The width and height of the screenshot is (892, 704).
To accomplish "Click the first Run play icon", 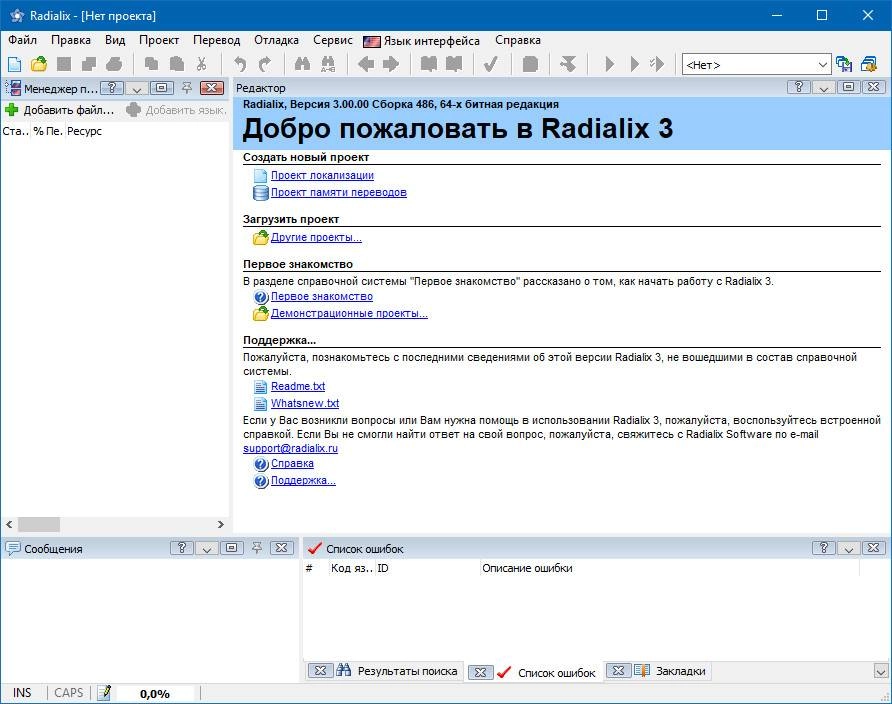I will pos(609,64).
